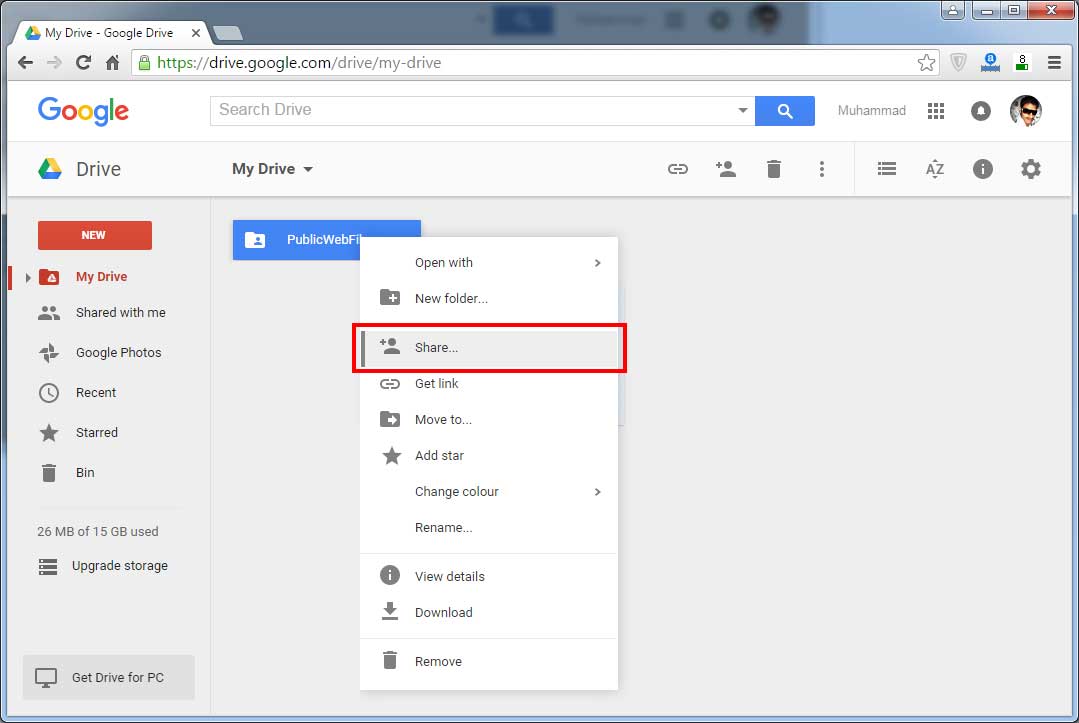Click inside the Search Drive field

coord(450,111)
